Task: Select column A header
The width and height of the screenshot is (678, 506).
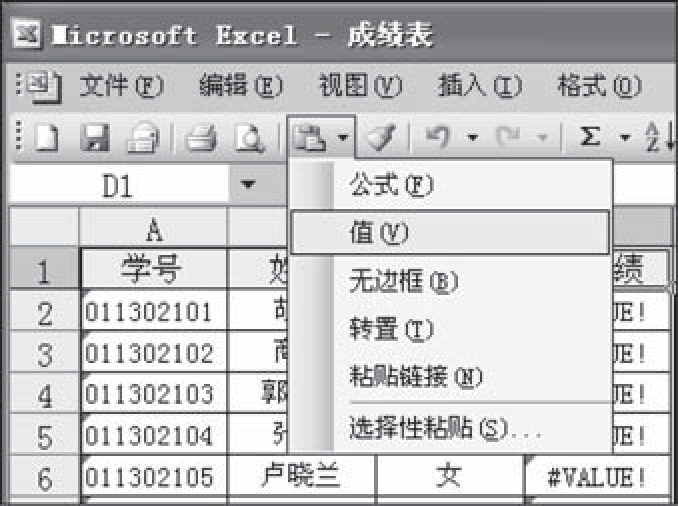Action: tap(154, 227)
